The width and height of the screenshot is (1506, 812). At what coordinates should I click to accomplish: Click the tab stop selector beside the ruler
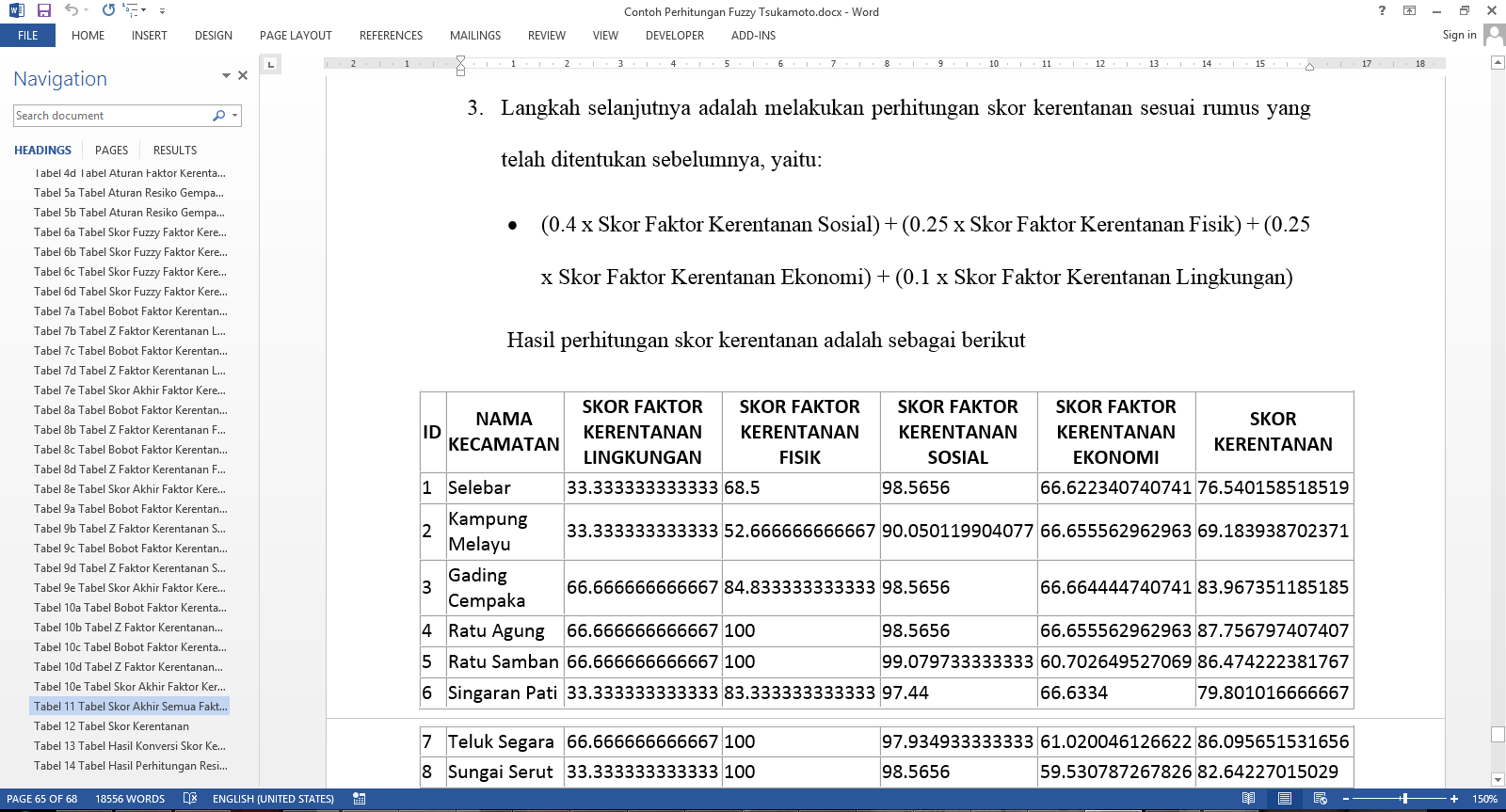(270, 65)
